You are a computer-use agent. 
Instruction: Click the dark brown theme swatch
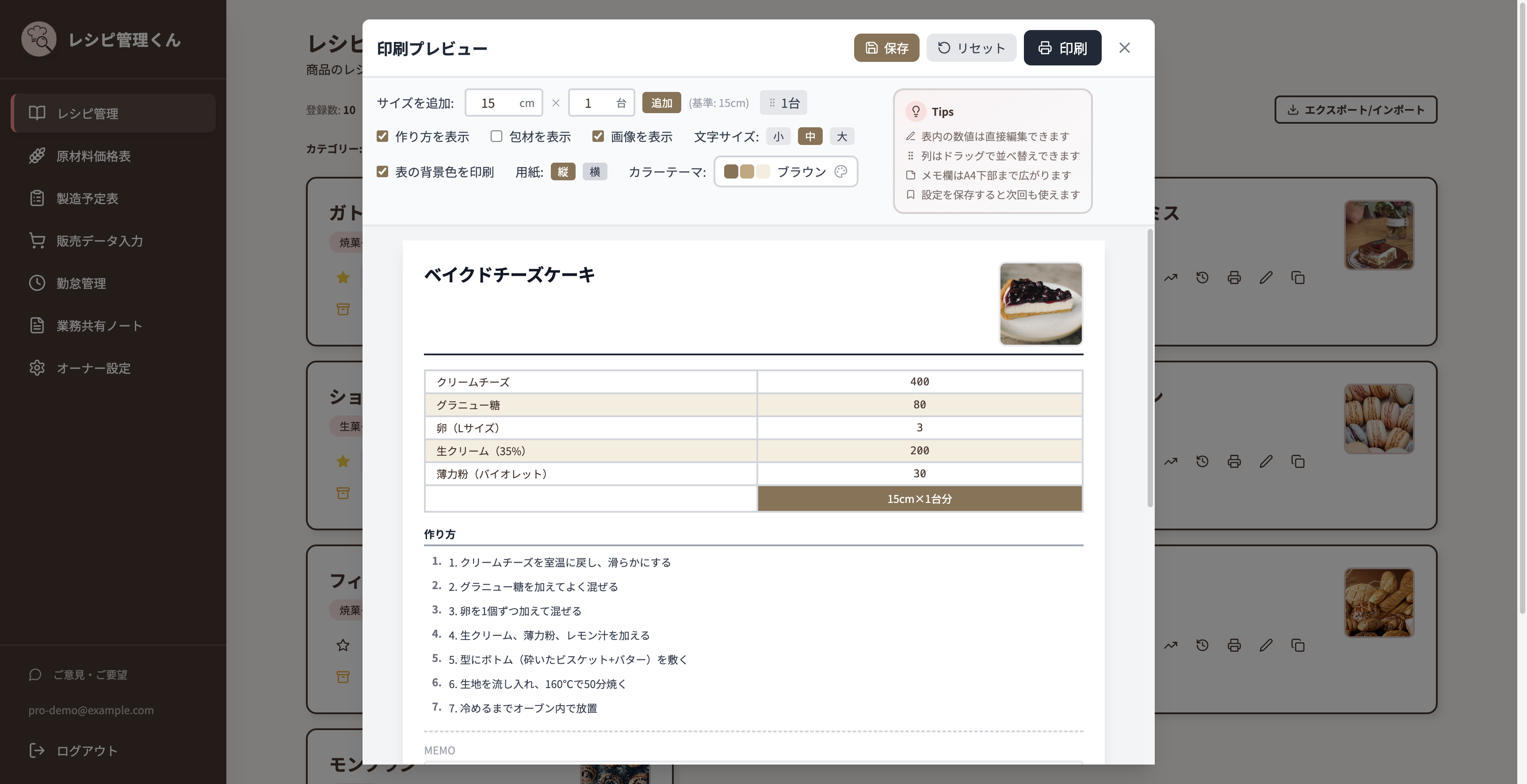click(731, 171)
